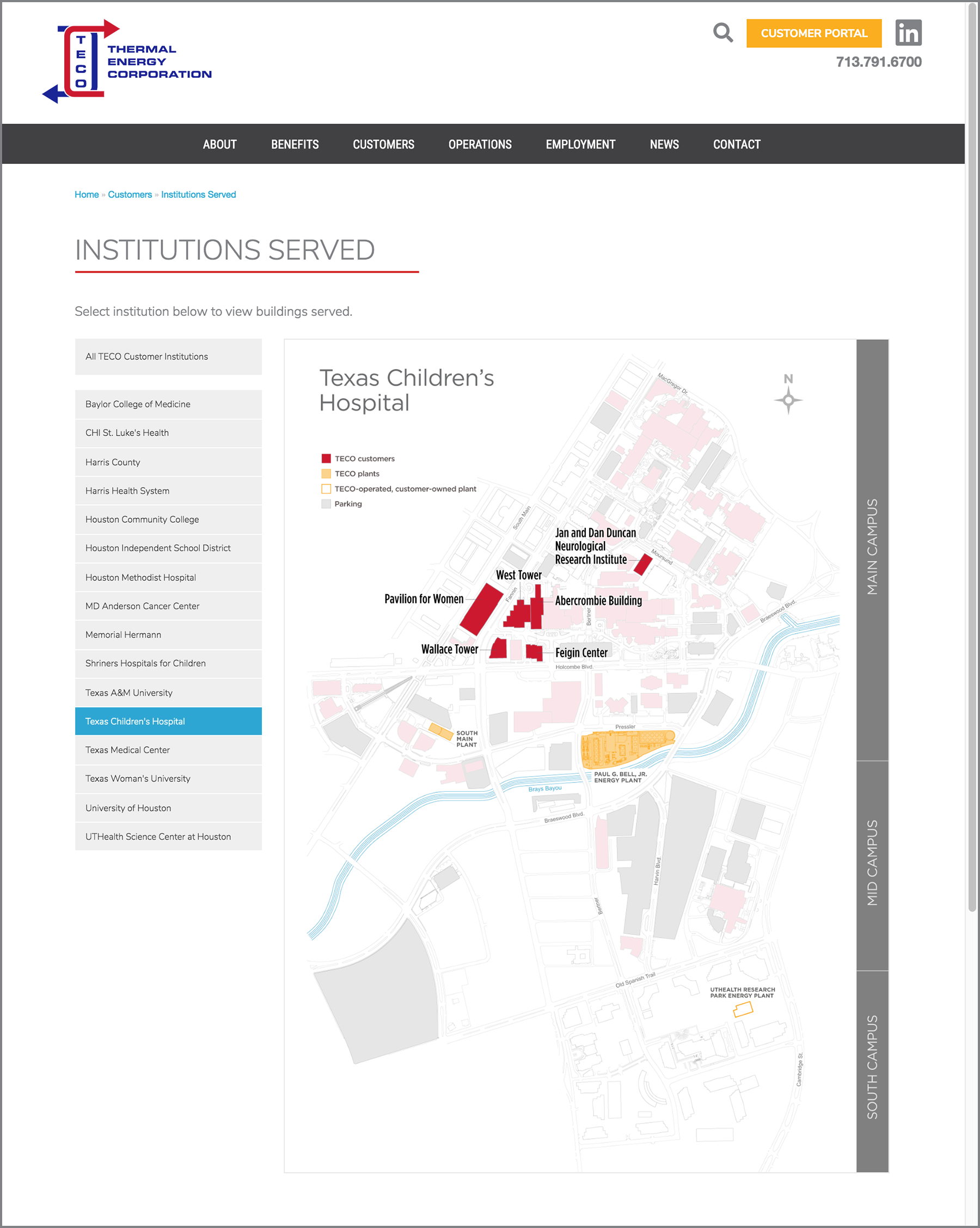Click the West Tower map label
Image resolution: width=980 pixels, height=1228 pixels.
tap(519, 575)
